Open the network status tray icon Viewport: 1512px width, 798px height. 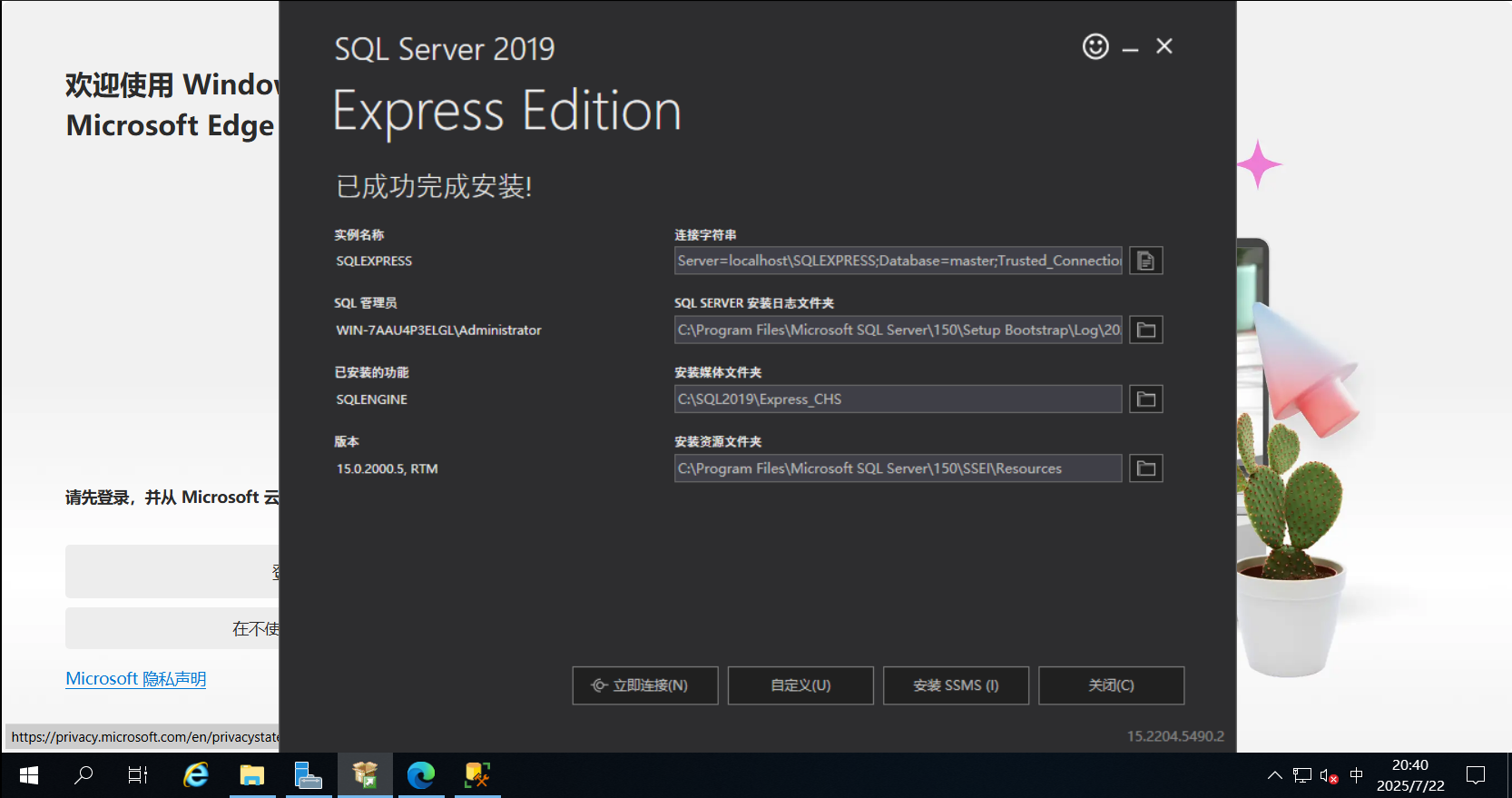[x=1302, y=775]
